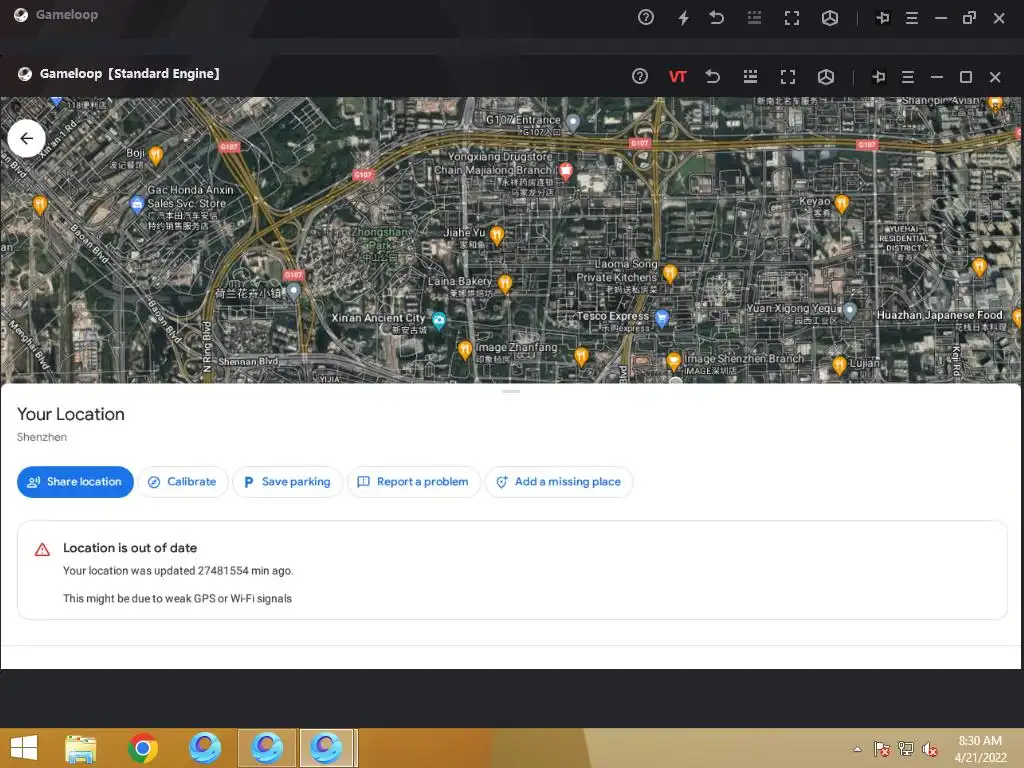
Task: Click the bottom sheet drag handle
Action: (x=511, y=391)
